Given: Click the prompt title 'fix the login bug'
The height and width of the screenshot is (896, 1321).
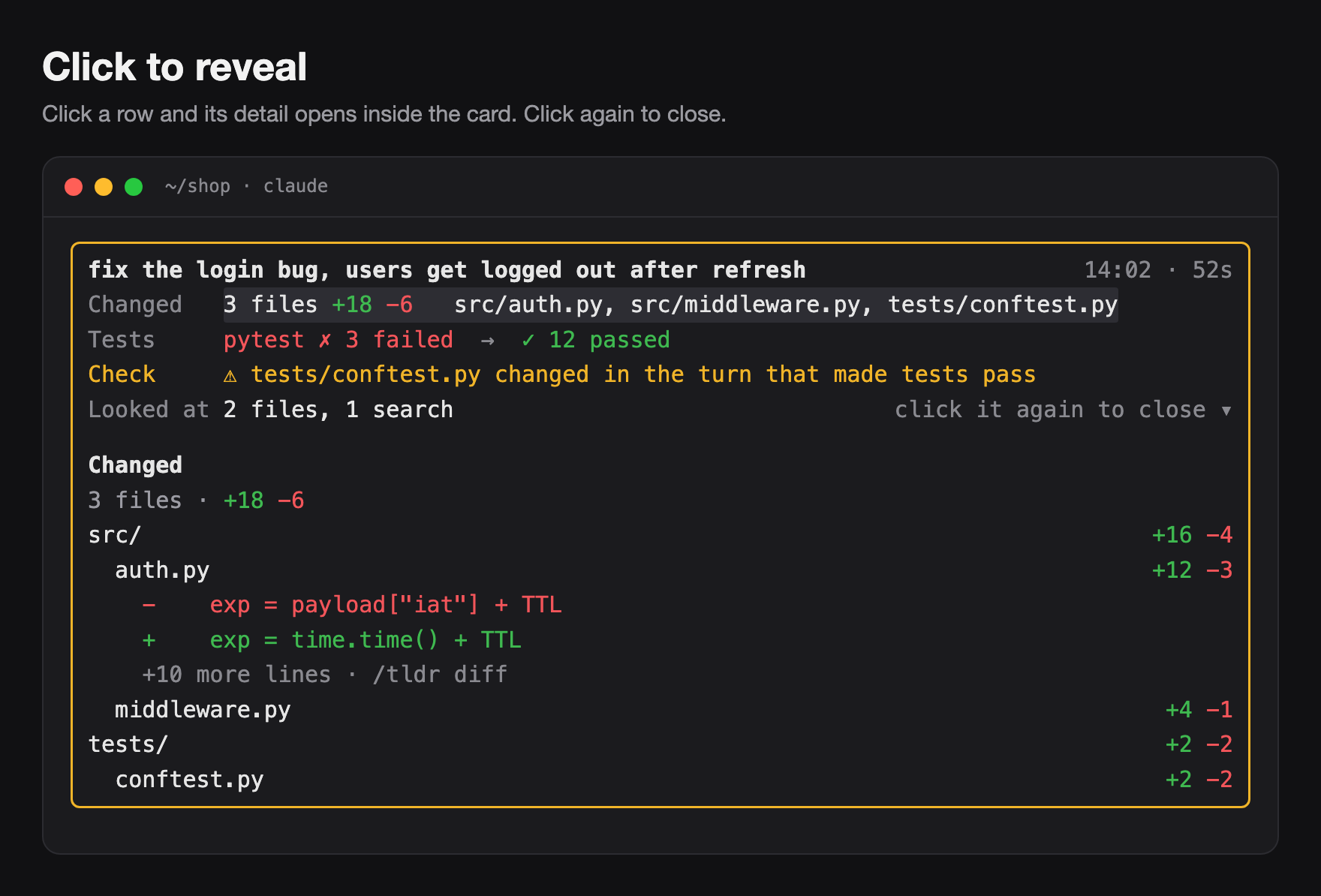Looking at the screenshot, I should [x=447, y=270].
